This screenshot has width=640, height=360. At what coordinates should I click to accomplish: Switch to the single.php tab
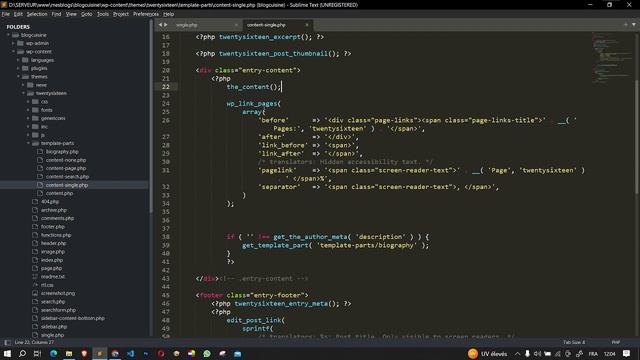[187, 25]
